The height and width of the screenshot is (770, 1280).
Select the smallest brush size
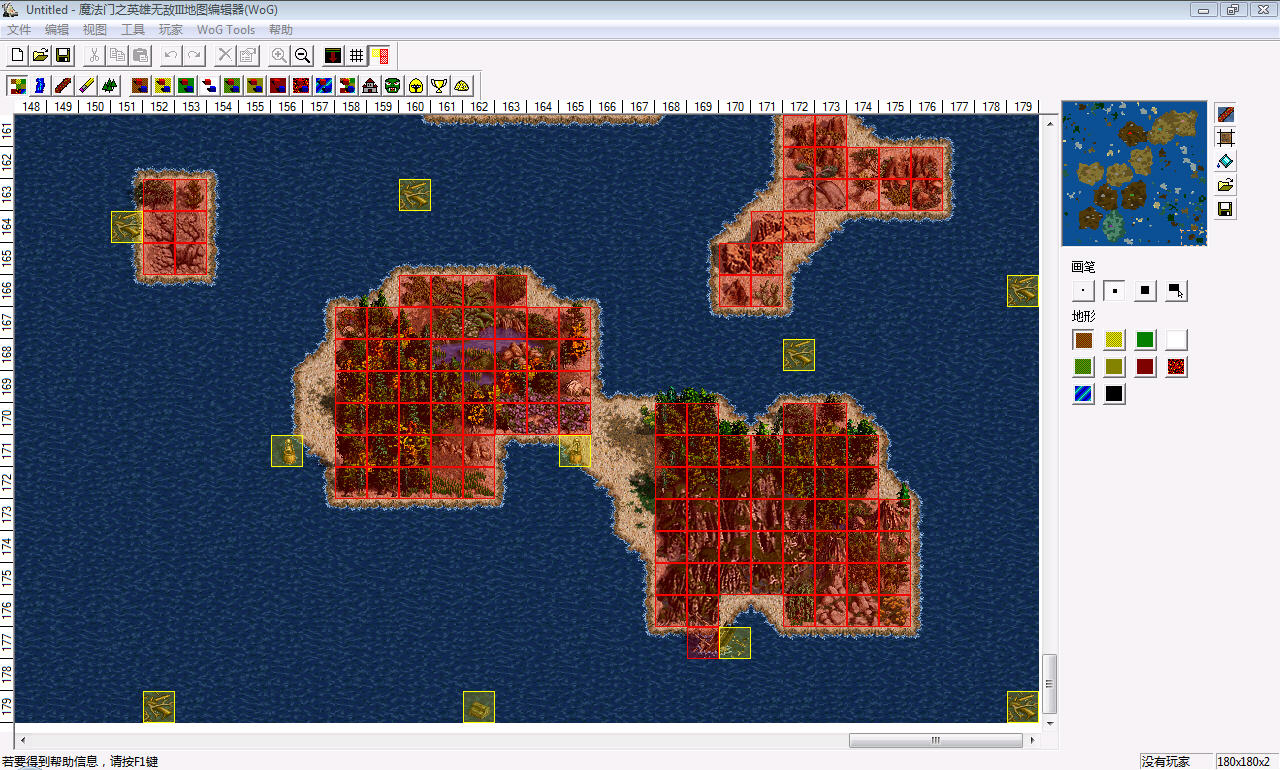pos(1083,291)
